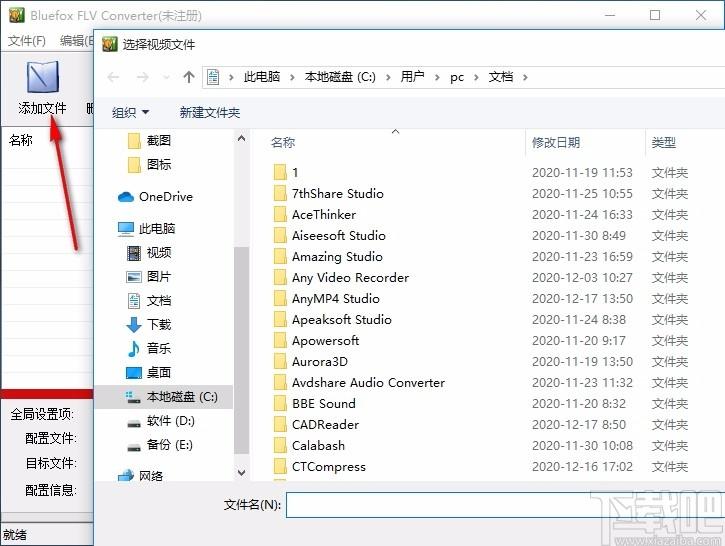Click 新建文件夹 button
The image size is (725, 546).
click(x=210, y=112)
